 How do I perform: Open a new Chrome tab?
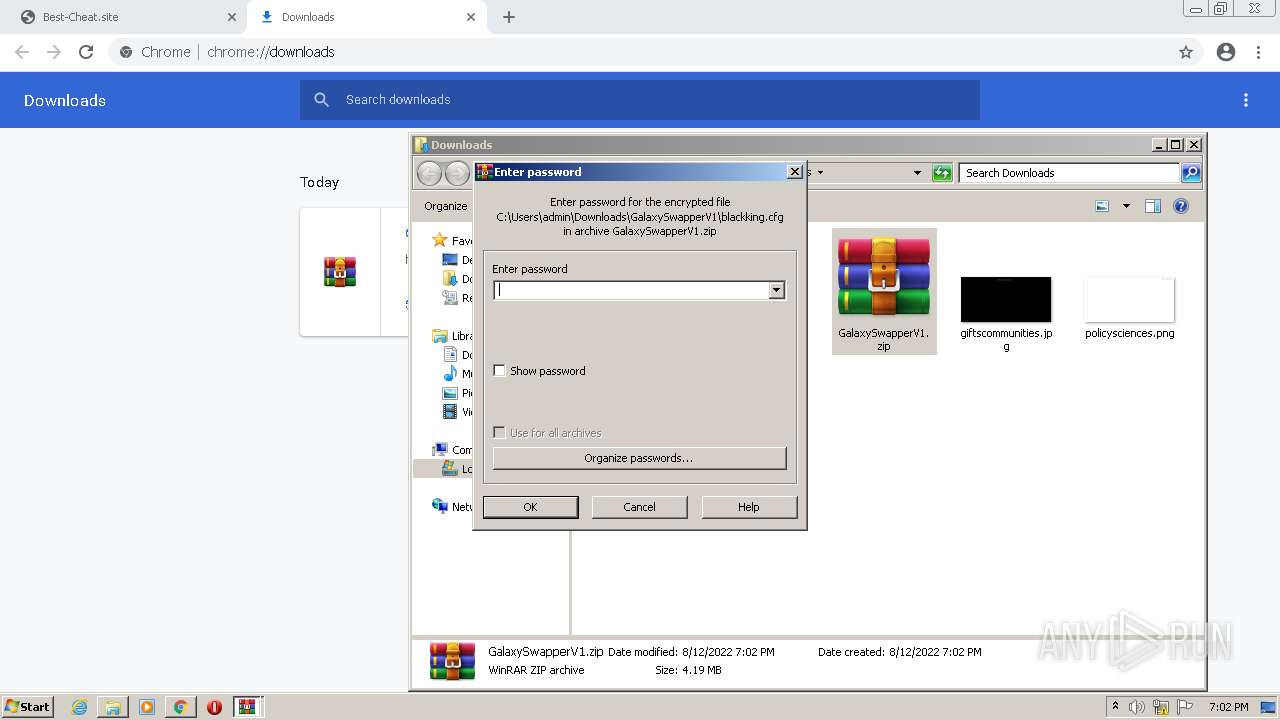tap(509, 17)
